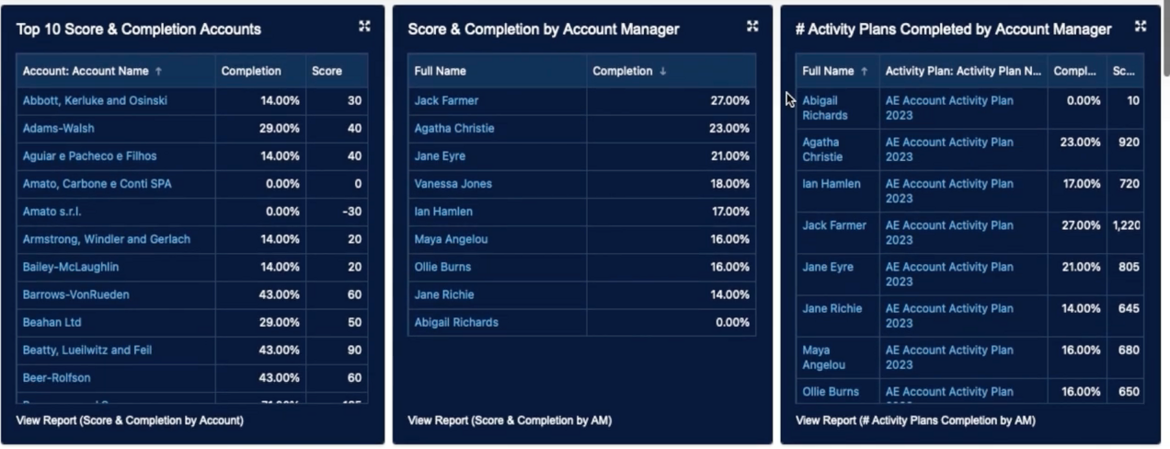Screen dimensions: 1170x449
Task: Open the Beahan Ltd account
Action: point(52,322)
